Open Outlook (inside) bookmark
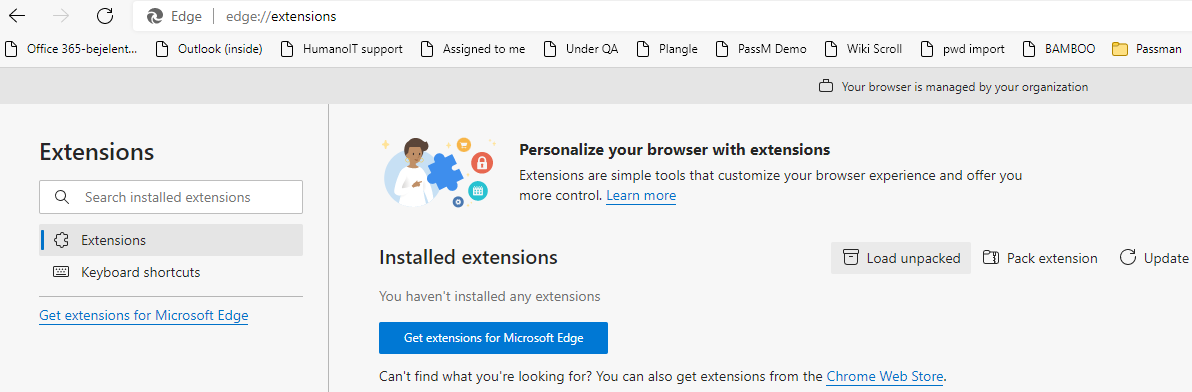 coord(209,49)
